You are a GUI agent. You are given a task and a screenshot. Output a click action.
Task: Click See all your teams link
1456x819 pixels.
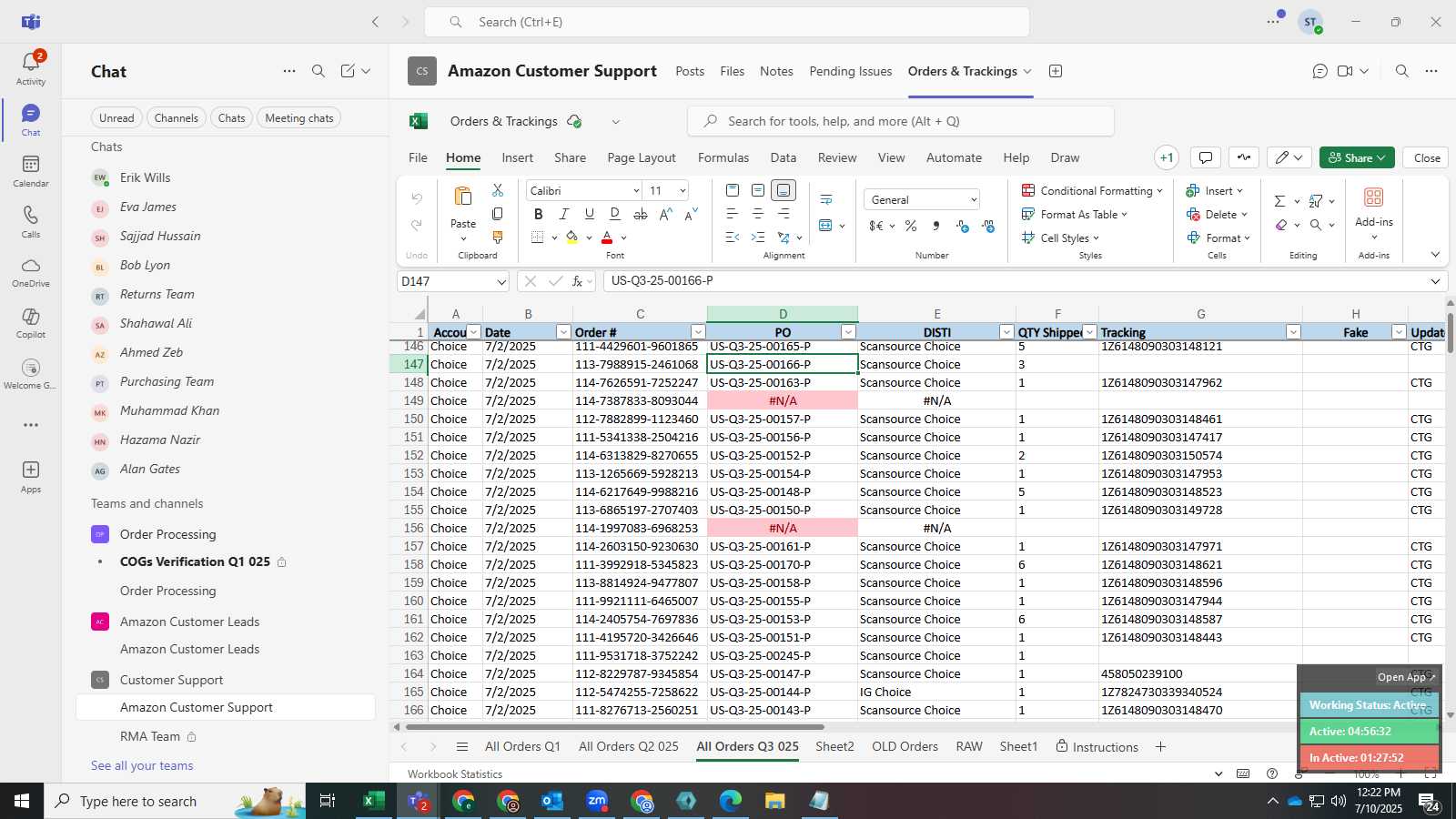pyautogui.click(x=142, y=765)
